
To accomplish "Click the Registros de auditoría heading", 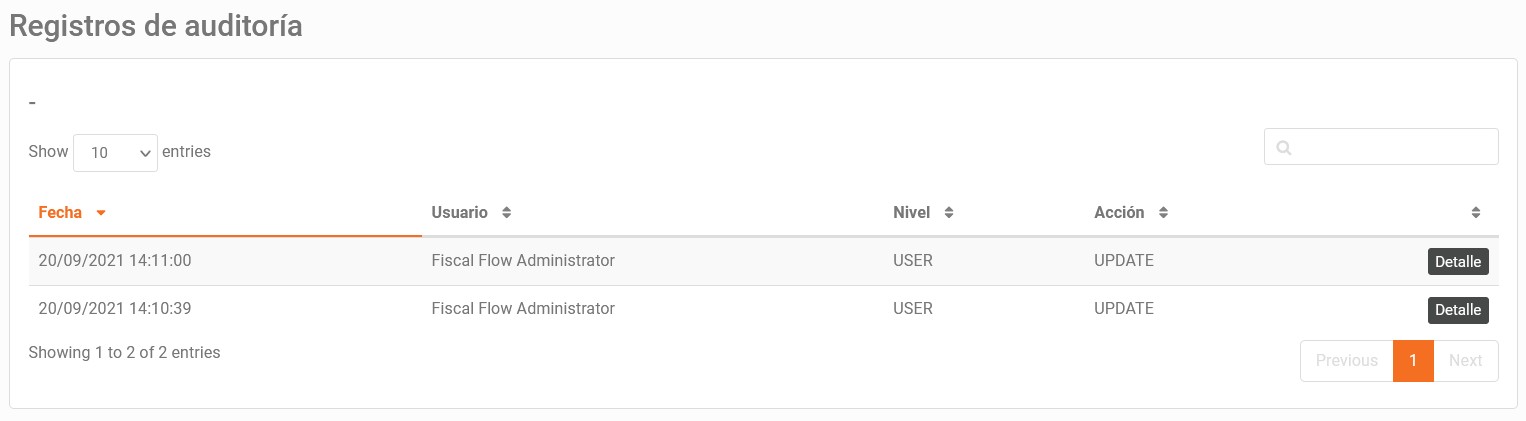I will pyautogui.click(x=156, y=27).
